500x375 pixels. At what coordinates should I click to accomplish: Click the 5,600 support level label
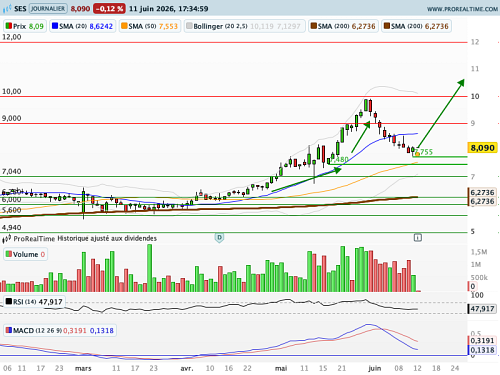(12, 210)
